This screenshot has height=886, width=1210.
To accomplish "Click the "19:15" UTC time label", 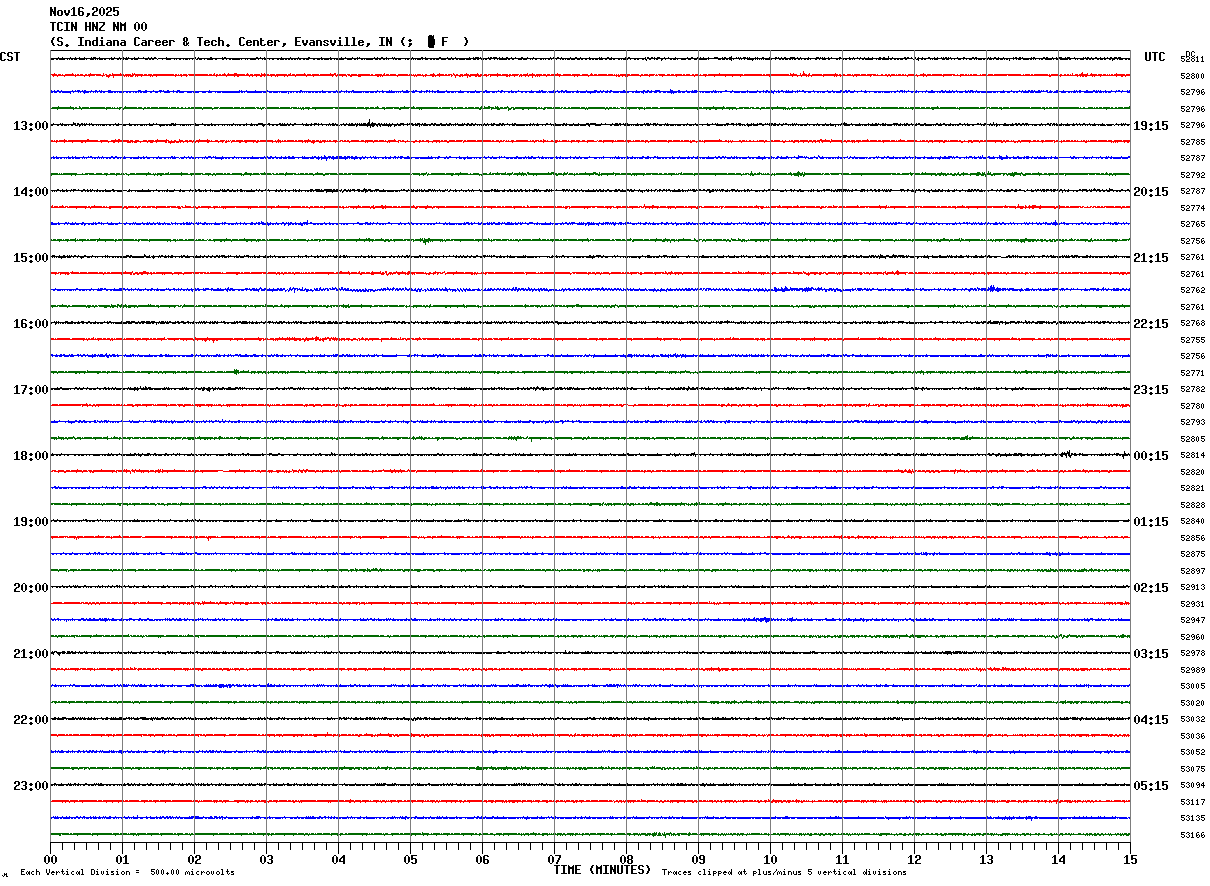I will [x=1151, y=126].
